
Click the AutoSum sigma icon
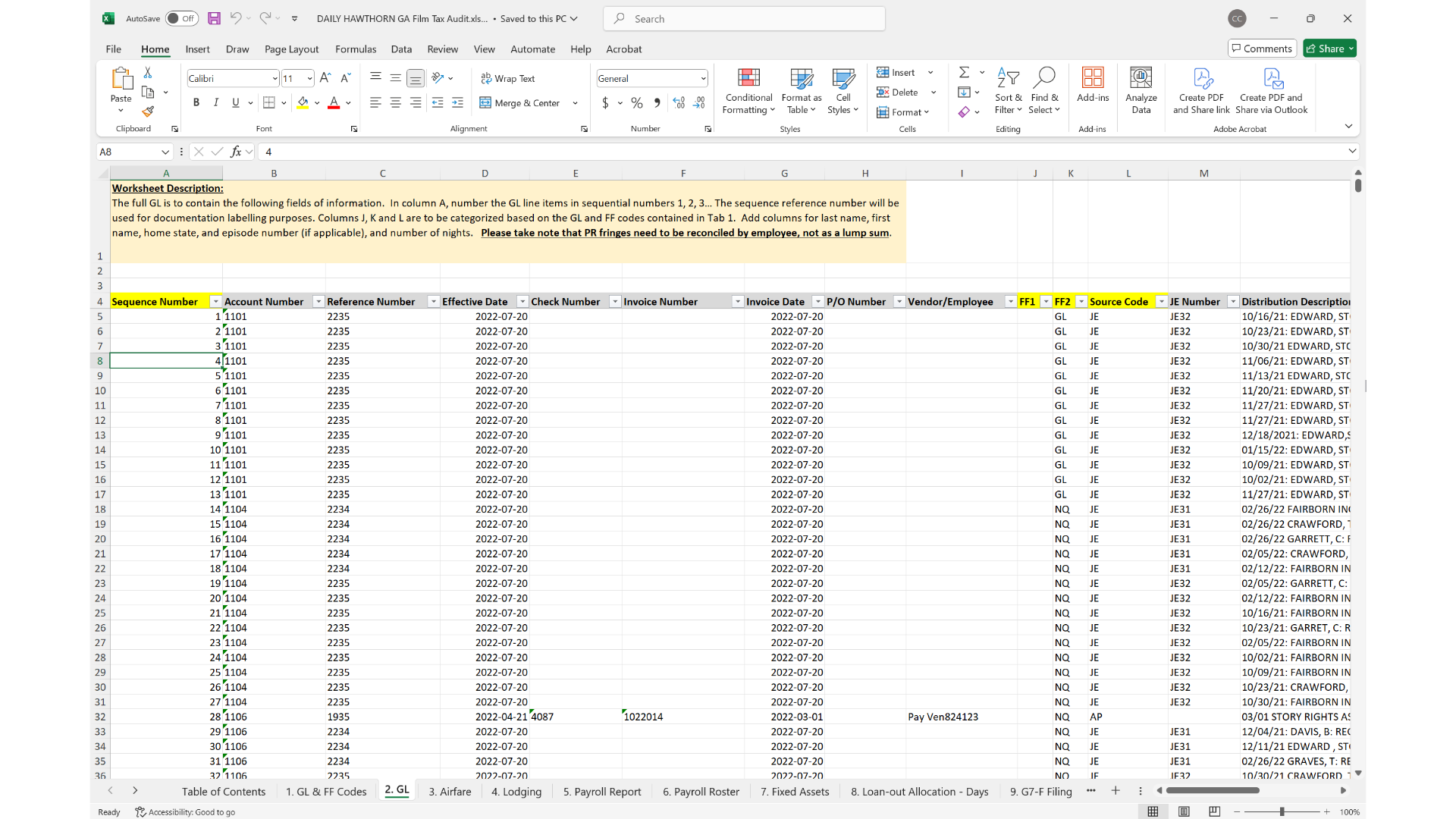964,73
